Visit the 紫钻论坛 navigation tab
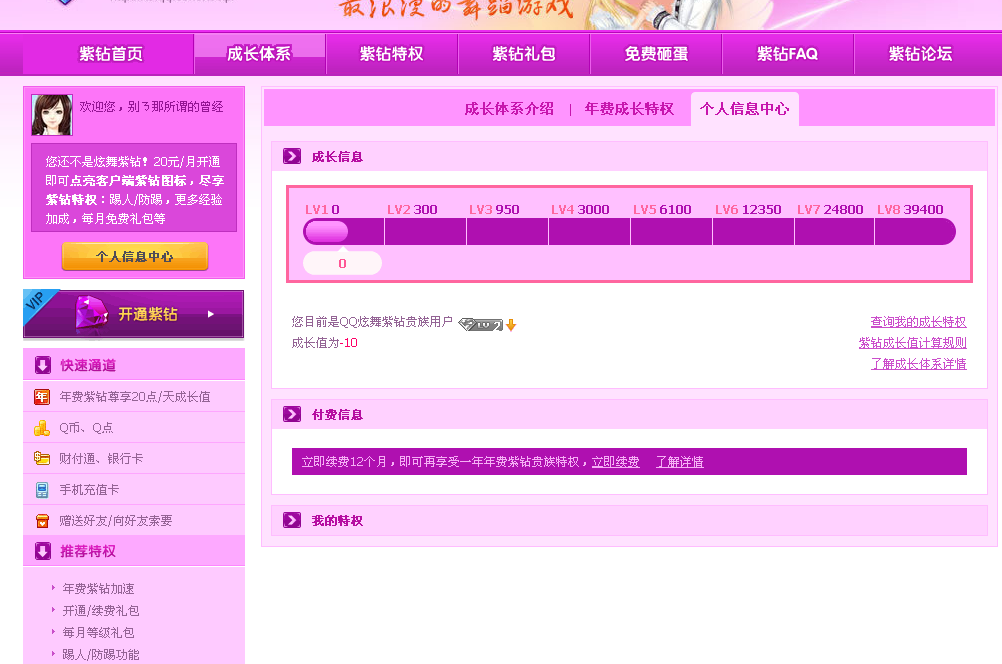1002x664 pixels. 921,54
